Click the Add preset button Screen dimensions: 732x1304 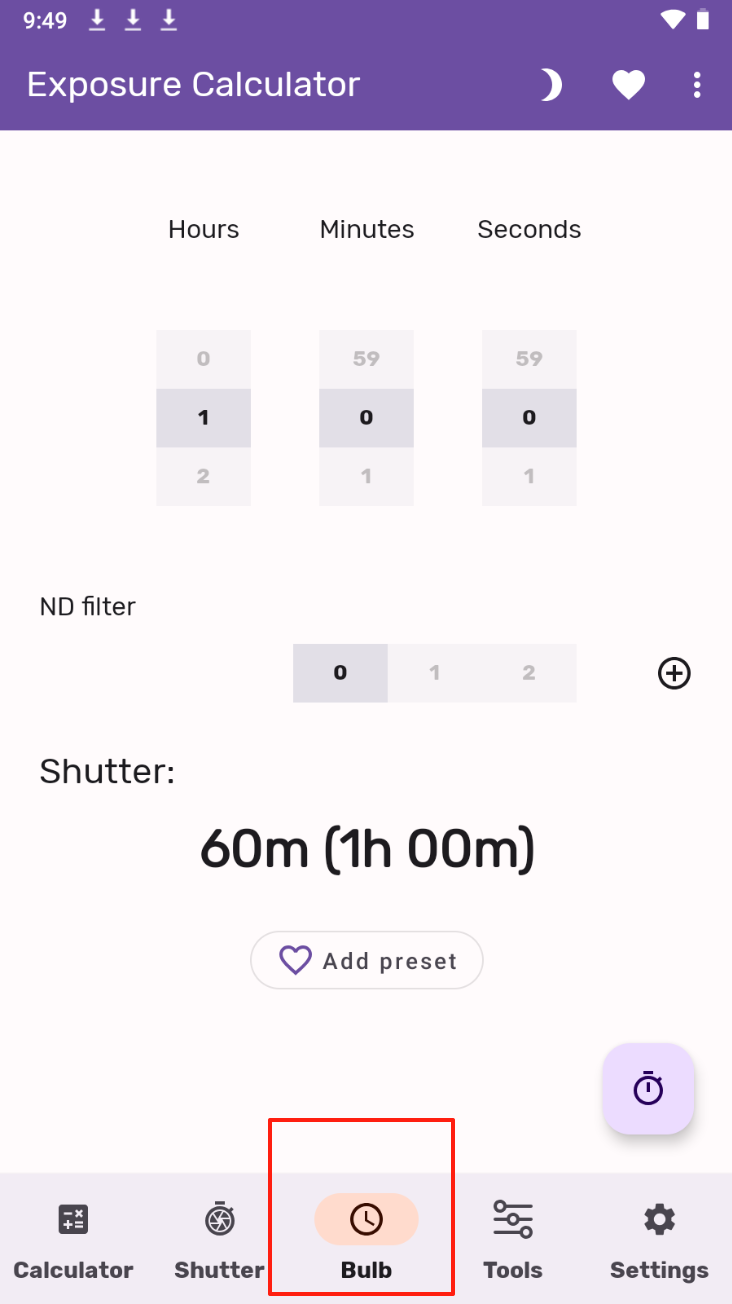coord(367,961)
